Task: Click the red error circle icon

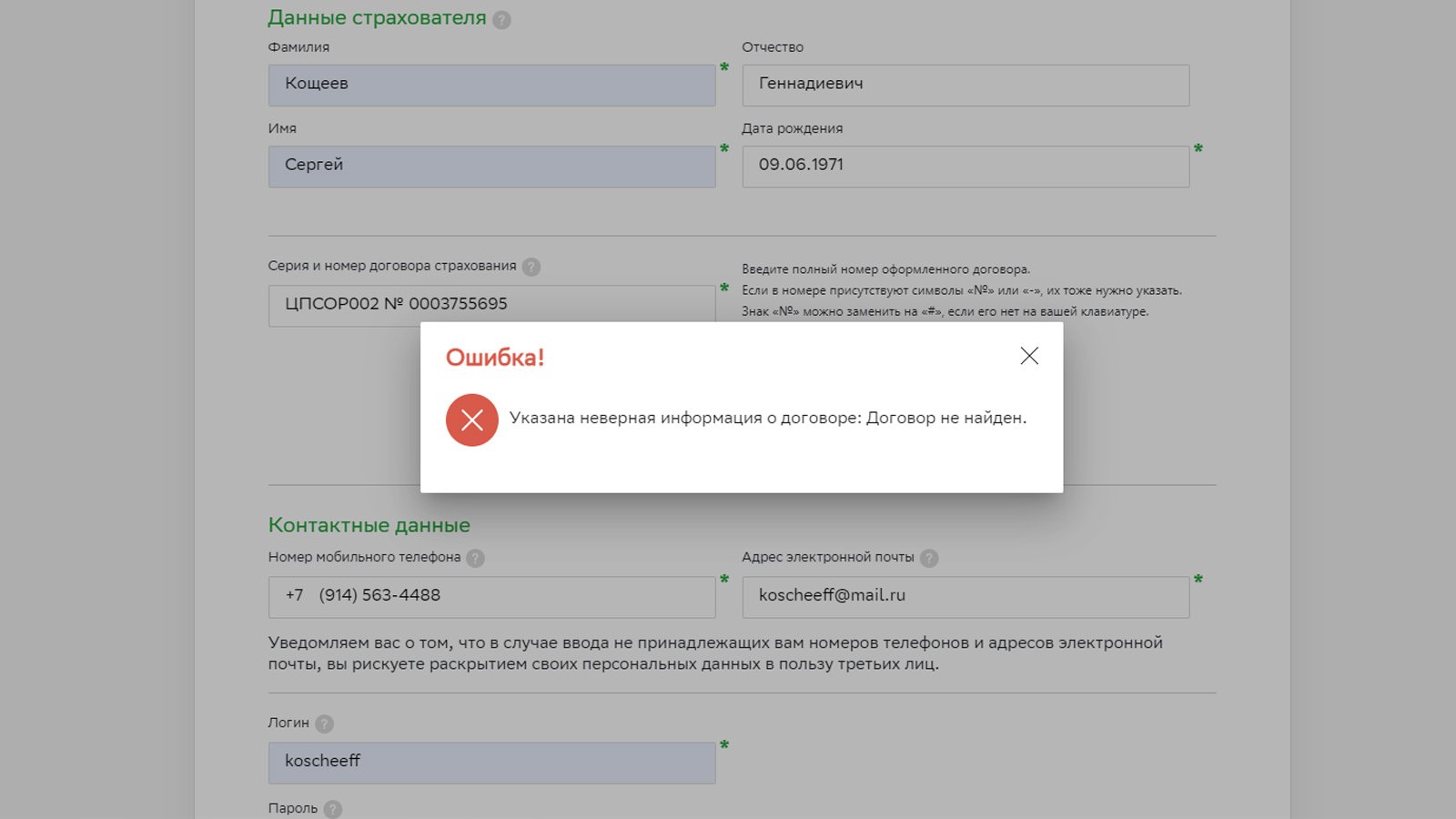Action: (x=471, y=420)
